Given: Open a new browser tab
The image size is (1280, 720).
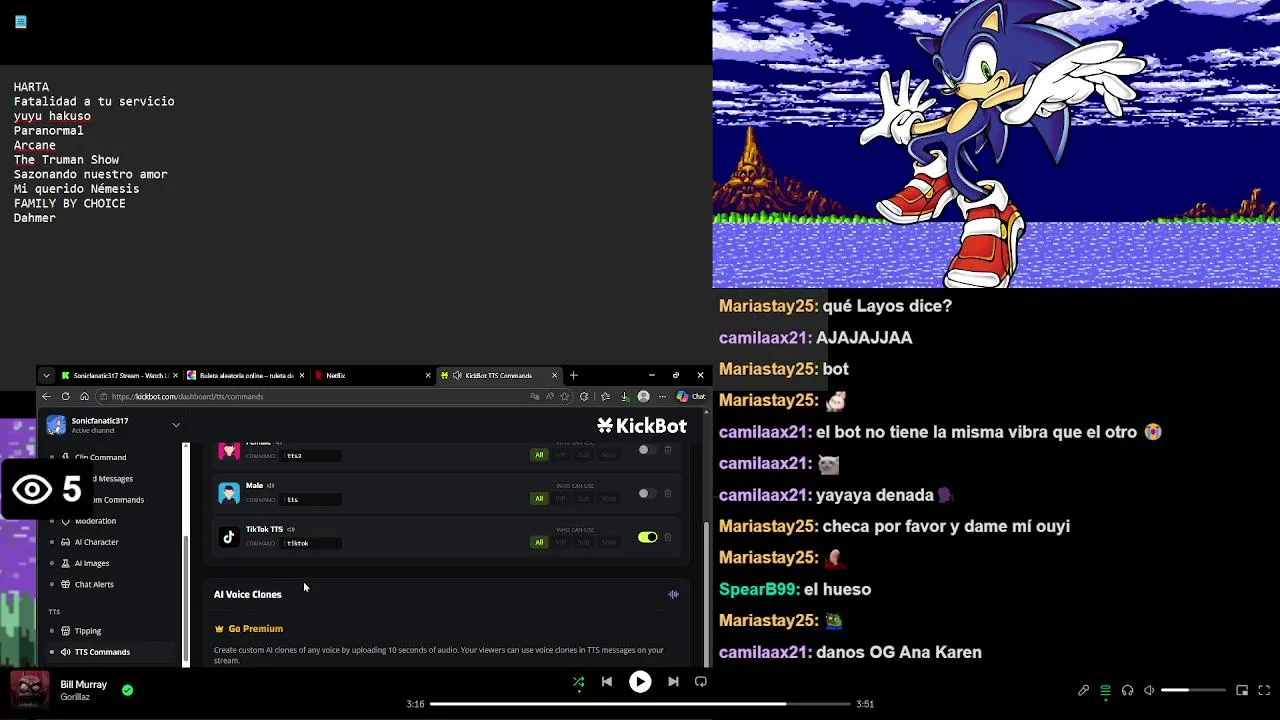Looking at the screenshot, I should click(573, 376).
